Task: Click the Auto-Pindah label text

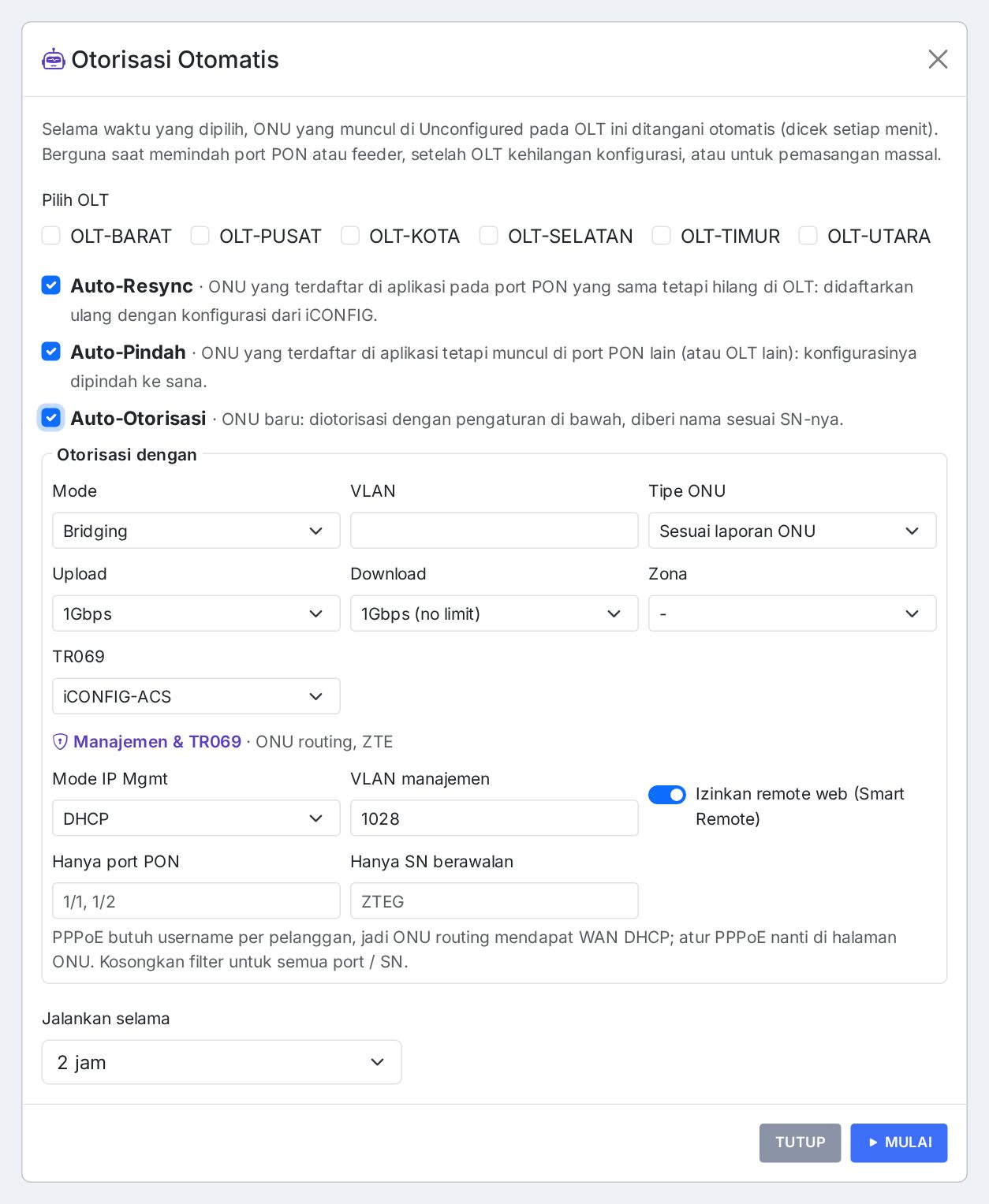Action: coord(128,352)
